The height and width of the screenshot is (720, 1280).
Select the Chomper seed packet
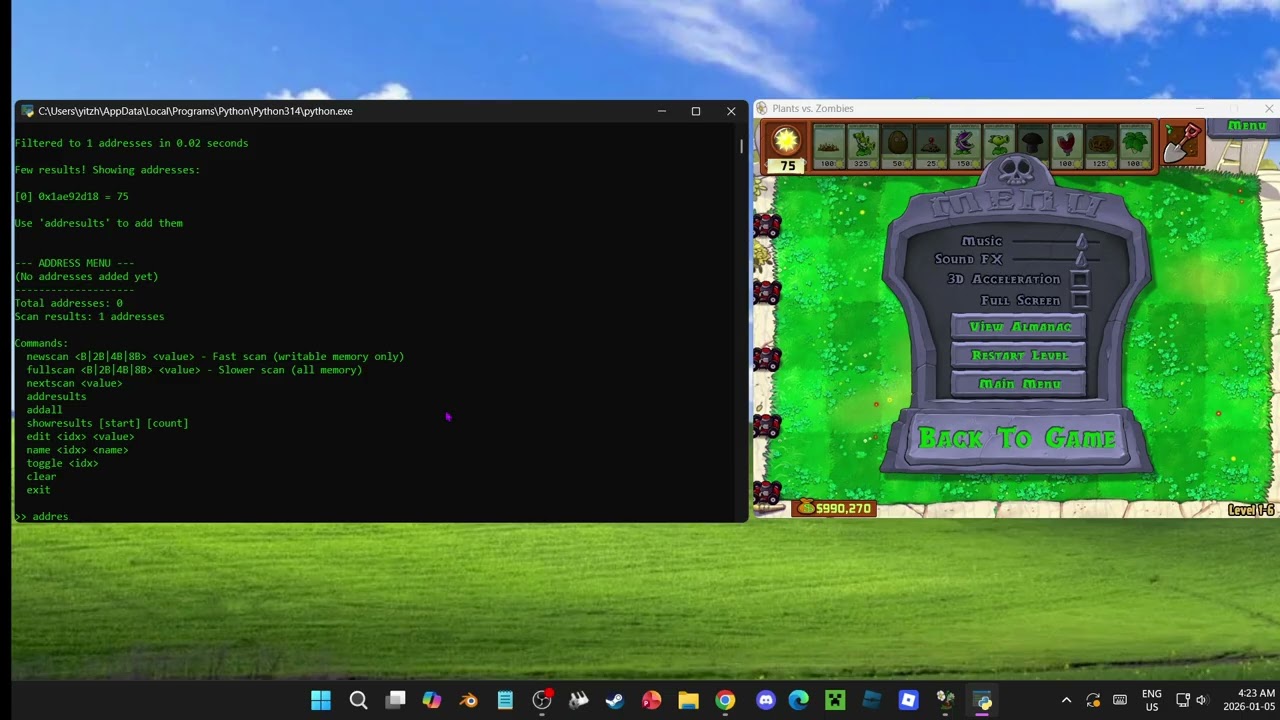(965, 146)
